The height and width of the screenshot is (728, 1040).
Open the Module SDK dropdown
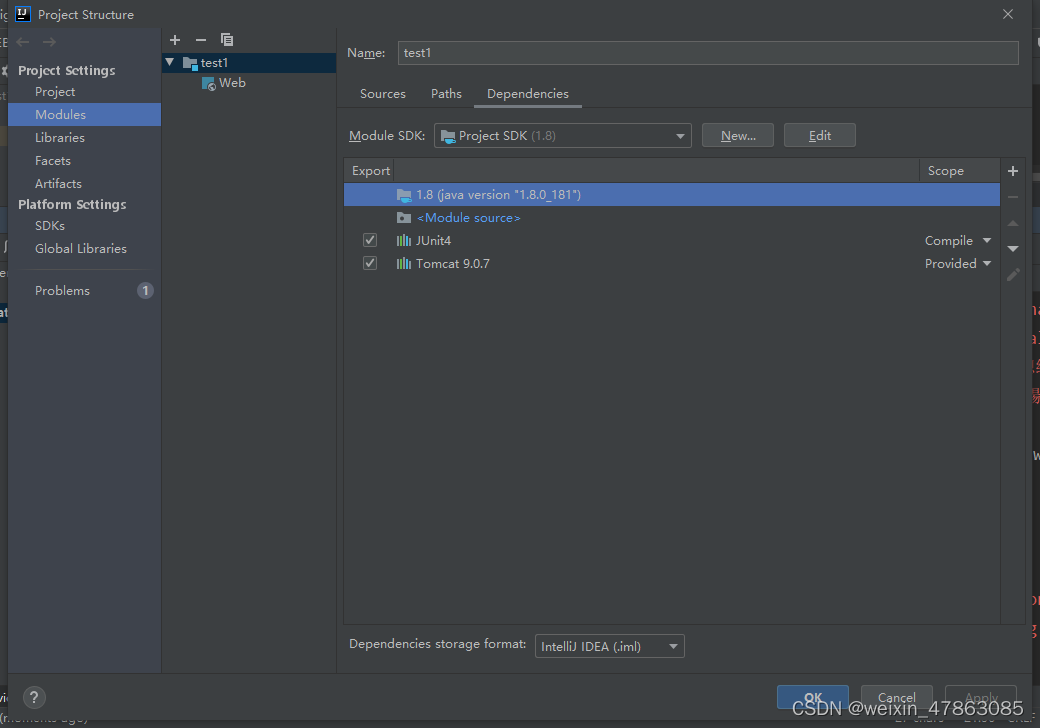(x=562, y=135)
